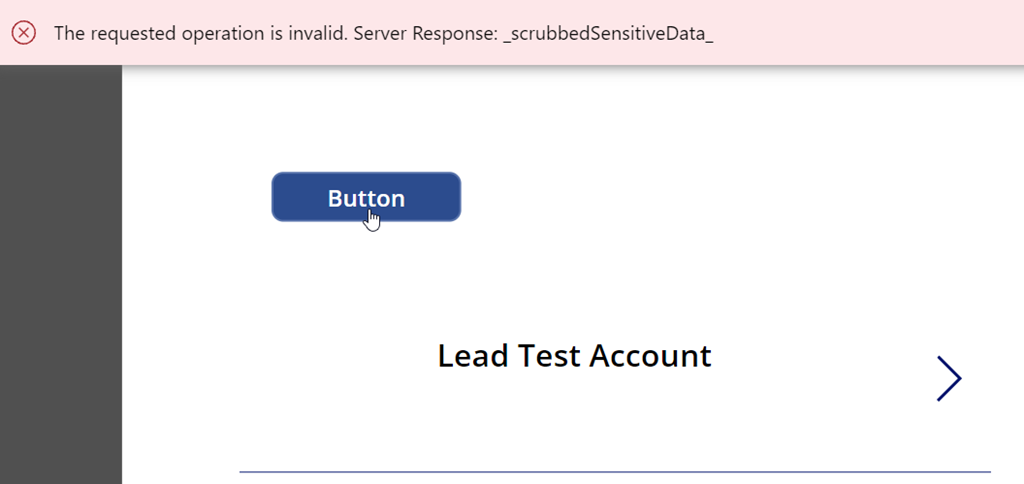Screen dimensions: 1024x484
Task: Click the blue Button control
Action: coord(366,197)
